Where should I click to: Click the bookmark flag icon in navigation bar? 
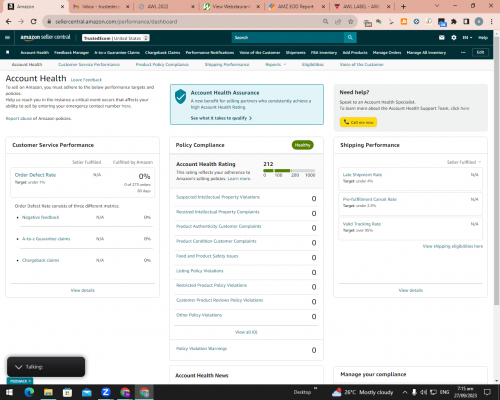pyautogui.click(x=8, y=52)
